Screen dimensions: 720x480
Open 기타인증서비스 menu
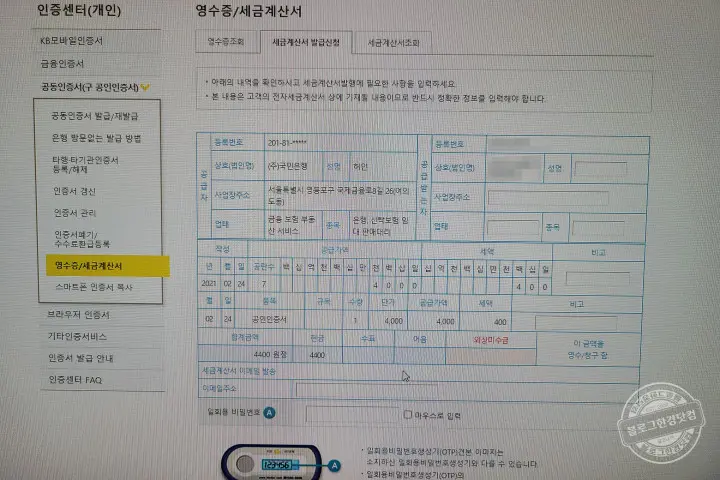[x=77, y=336]
